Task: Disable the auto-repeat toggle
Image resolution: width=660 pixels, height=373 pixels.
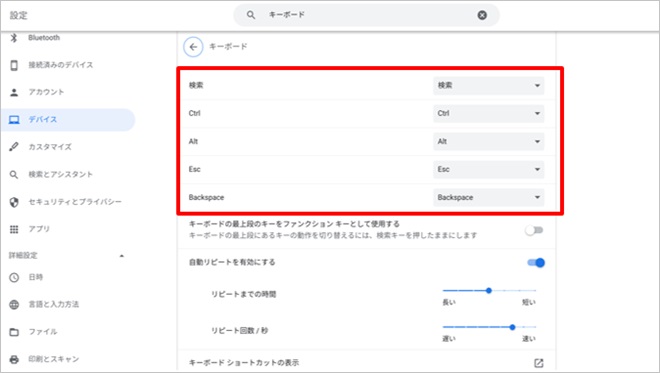Action: [536, 263]
